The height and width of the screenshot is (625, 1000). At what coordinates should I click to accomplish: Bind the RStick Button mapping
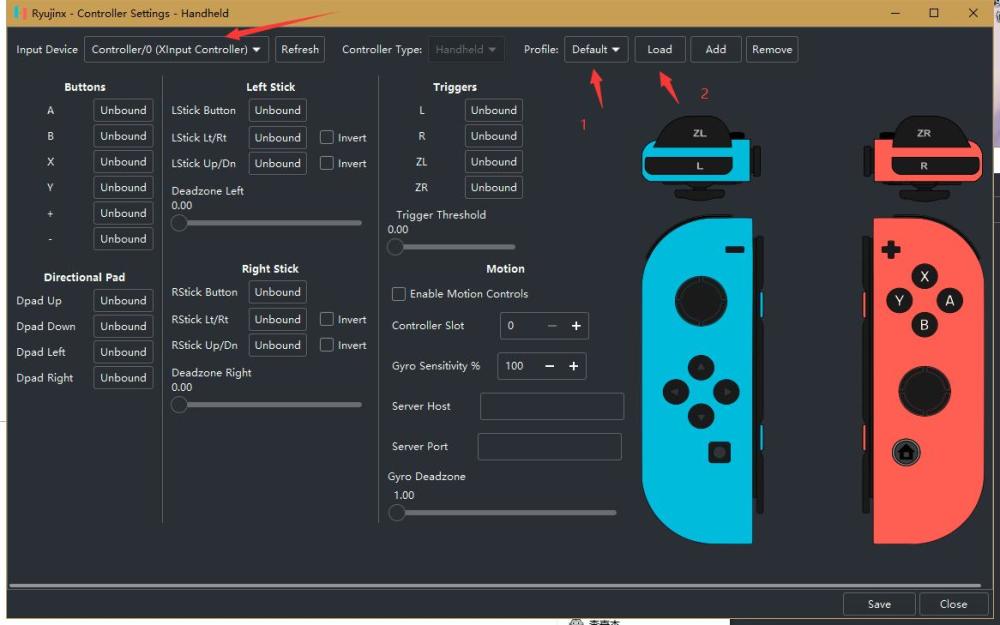pos(277,292)
